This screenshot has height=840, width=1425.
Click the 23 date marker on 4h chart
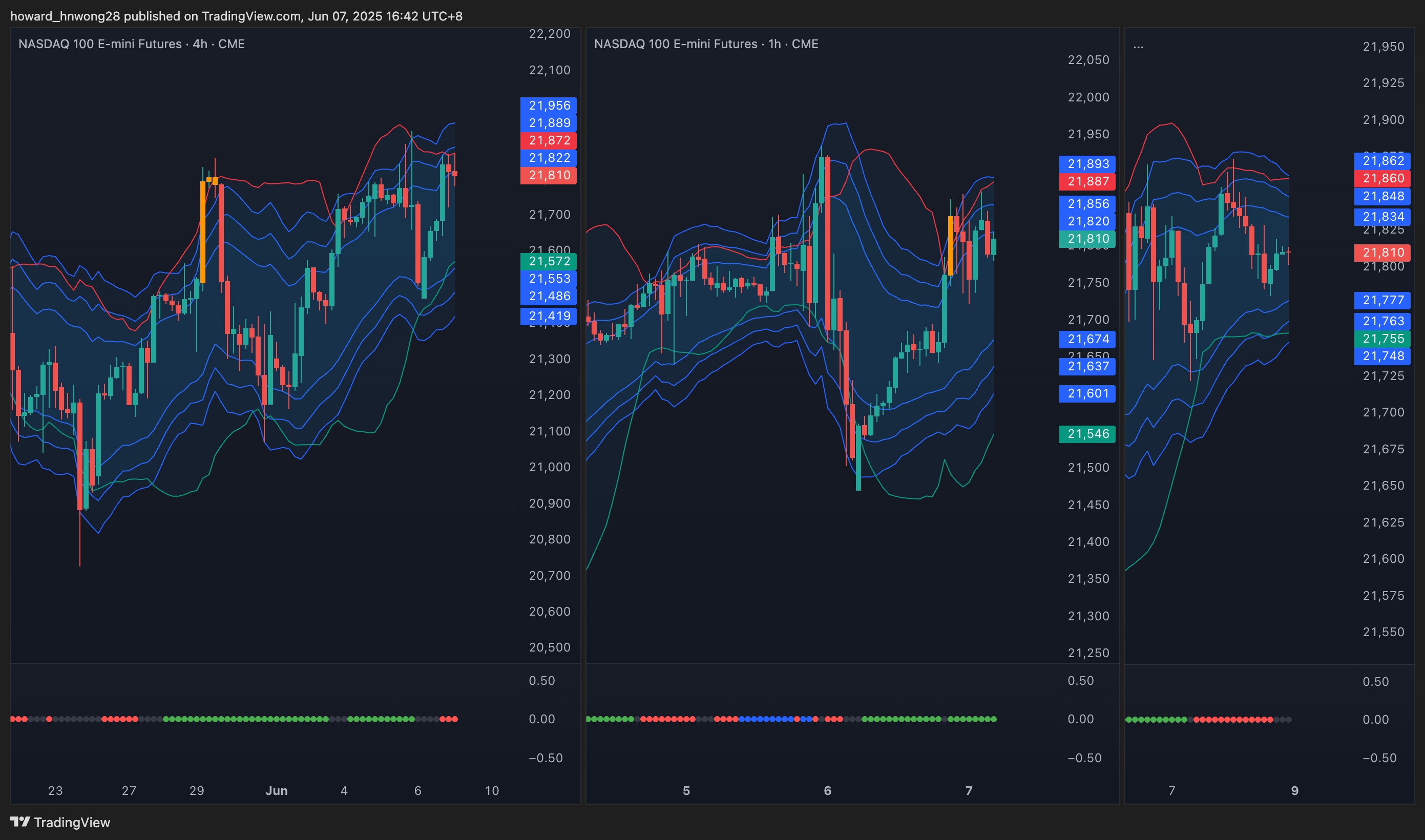pyautogui.click(x=55, y=791)
